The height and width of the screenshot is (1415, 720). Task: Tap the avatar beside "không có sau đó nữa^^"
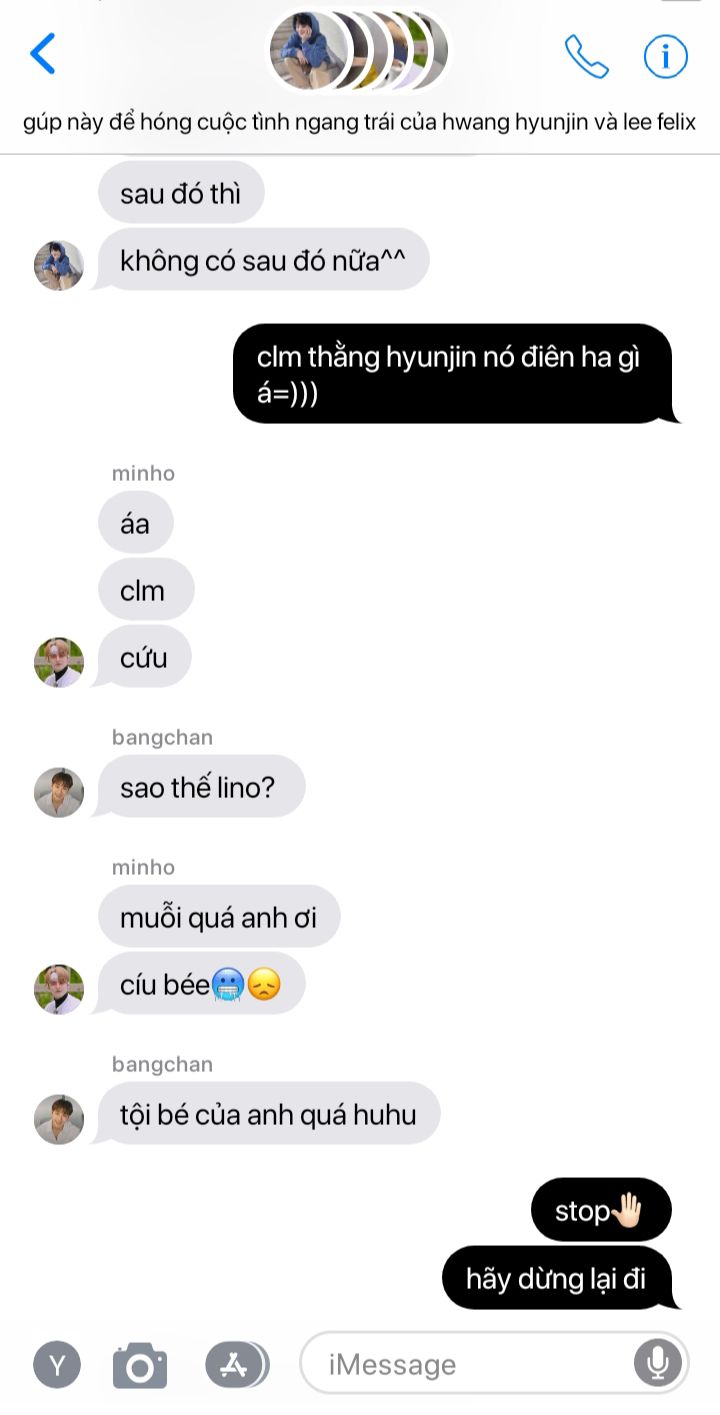pos(59,265)
